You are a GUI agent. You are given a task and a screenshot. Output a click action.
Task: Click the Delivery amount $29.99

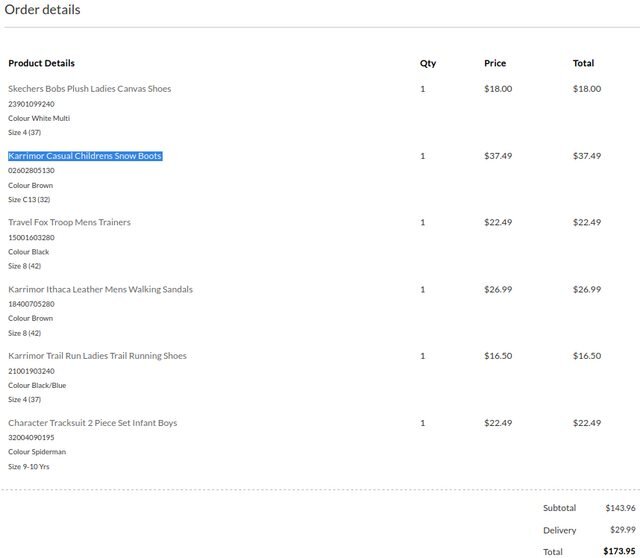(x=623, y=529)
